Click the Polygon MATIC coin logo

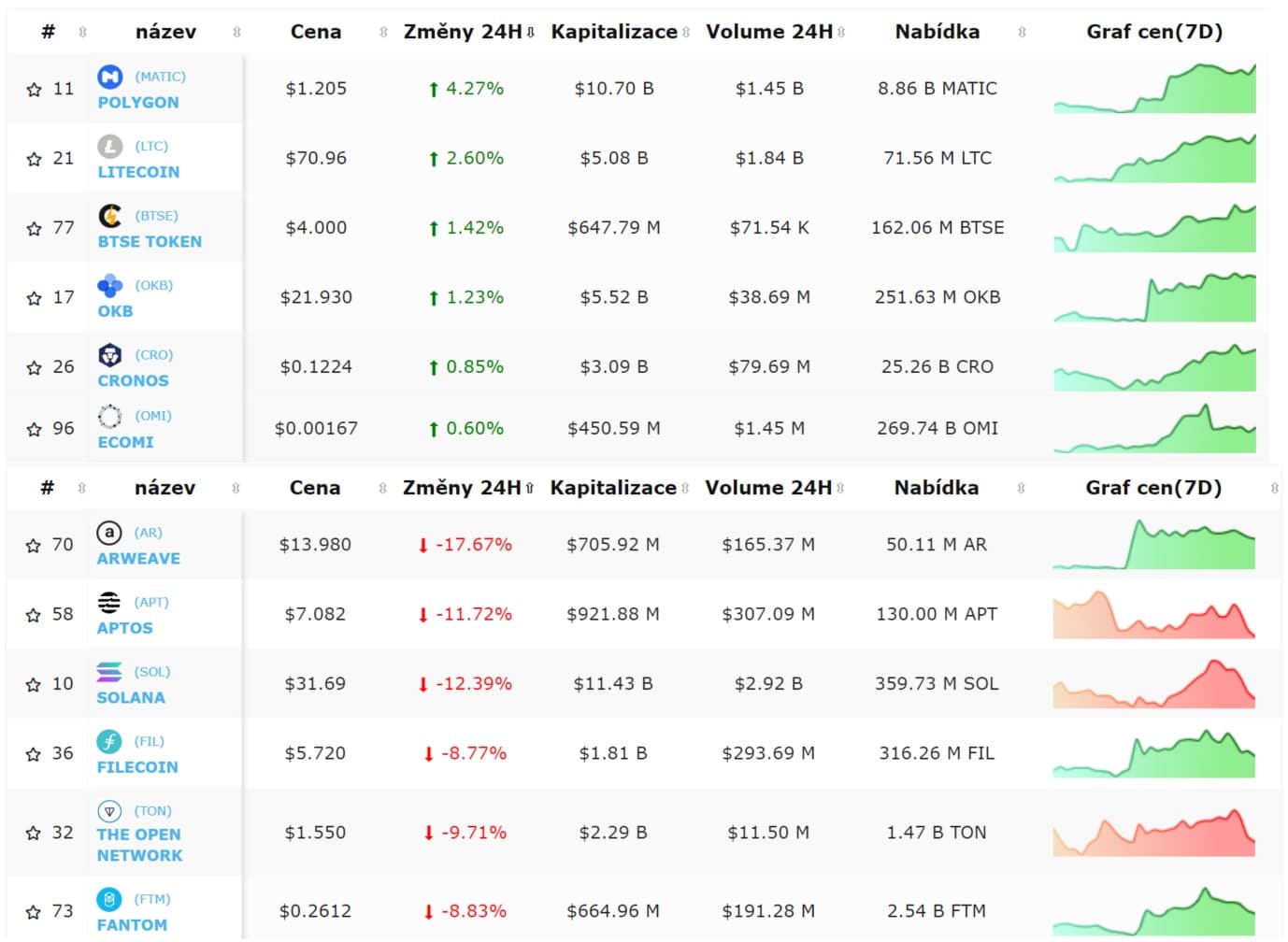tap(110, 77)
